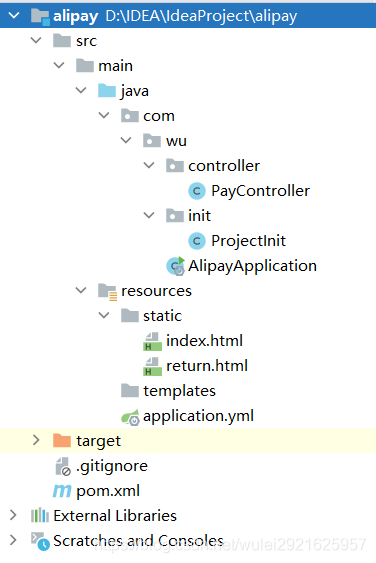
Task: Click the application.yml Spring config icon
Action: coord(130,417)
